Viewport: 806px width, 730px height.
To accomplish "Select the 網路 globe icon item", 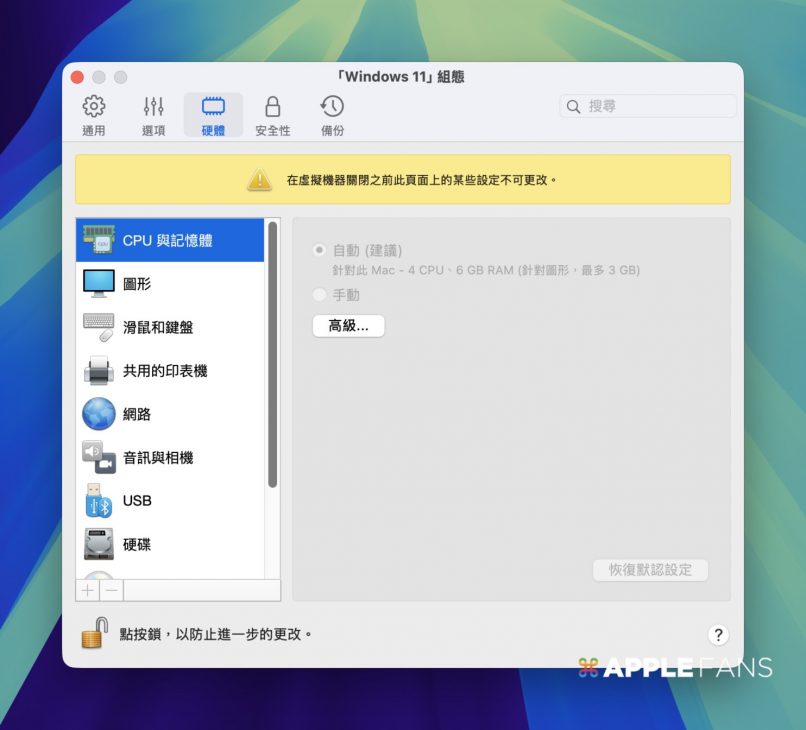I will [170, 414].
